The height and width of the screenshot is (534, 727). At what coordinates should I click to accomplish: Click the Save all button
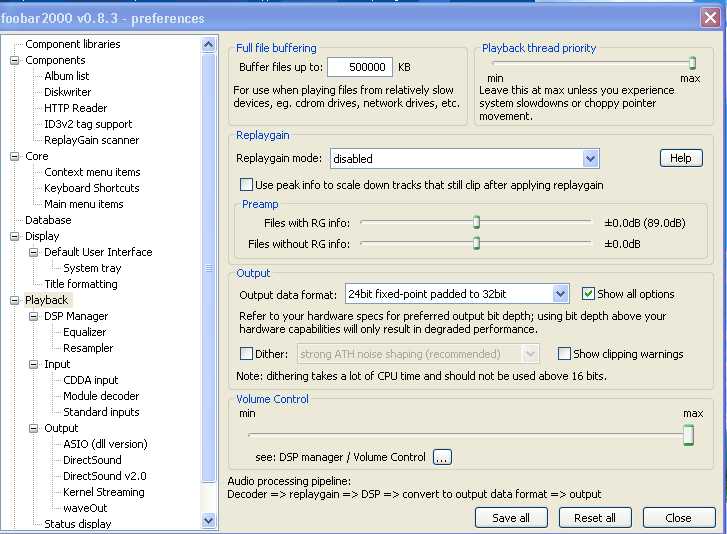(x=511, y=518)
